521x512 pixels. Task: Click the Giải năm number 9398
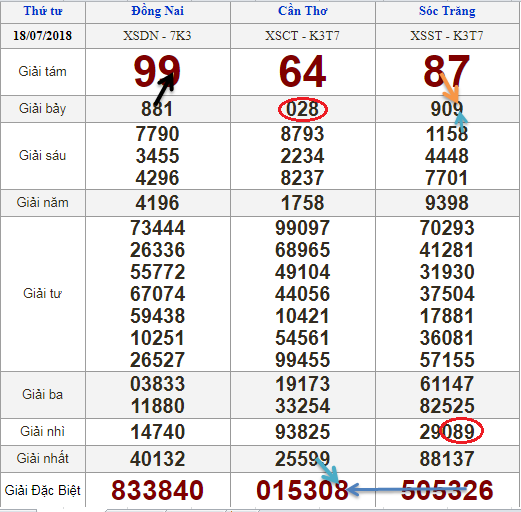447,203
